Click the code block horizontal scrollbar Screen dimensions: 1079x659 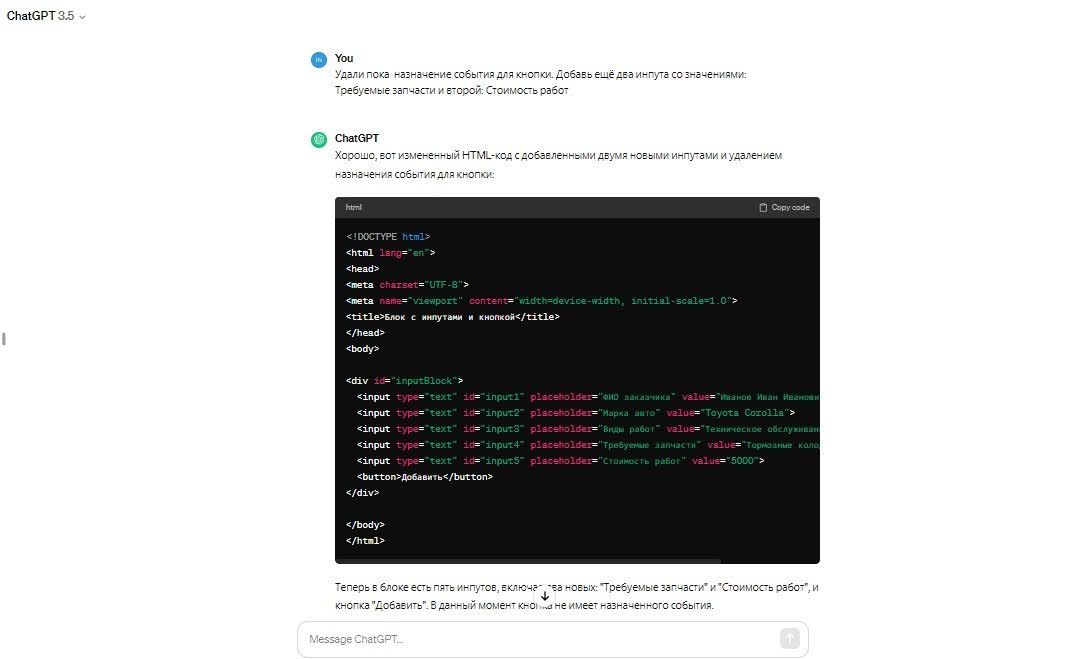click(x=528, y=561)
